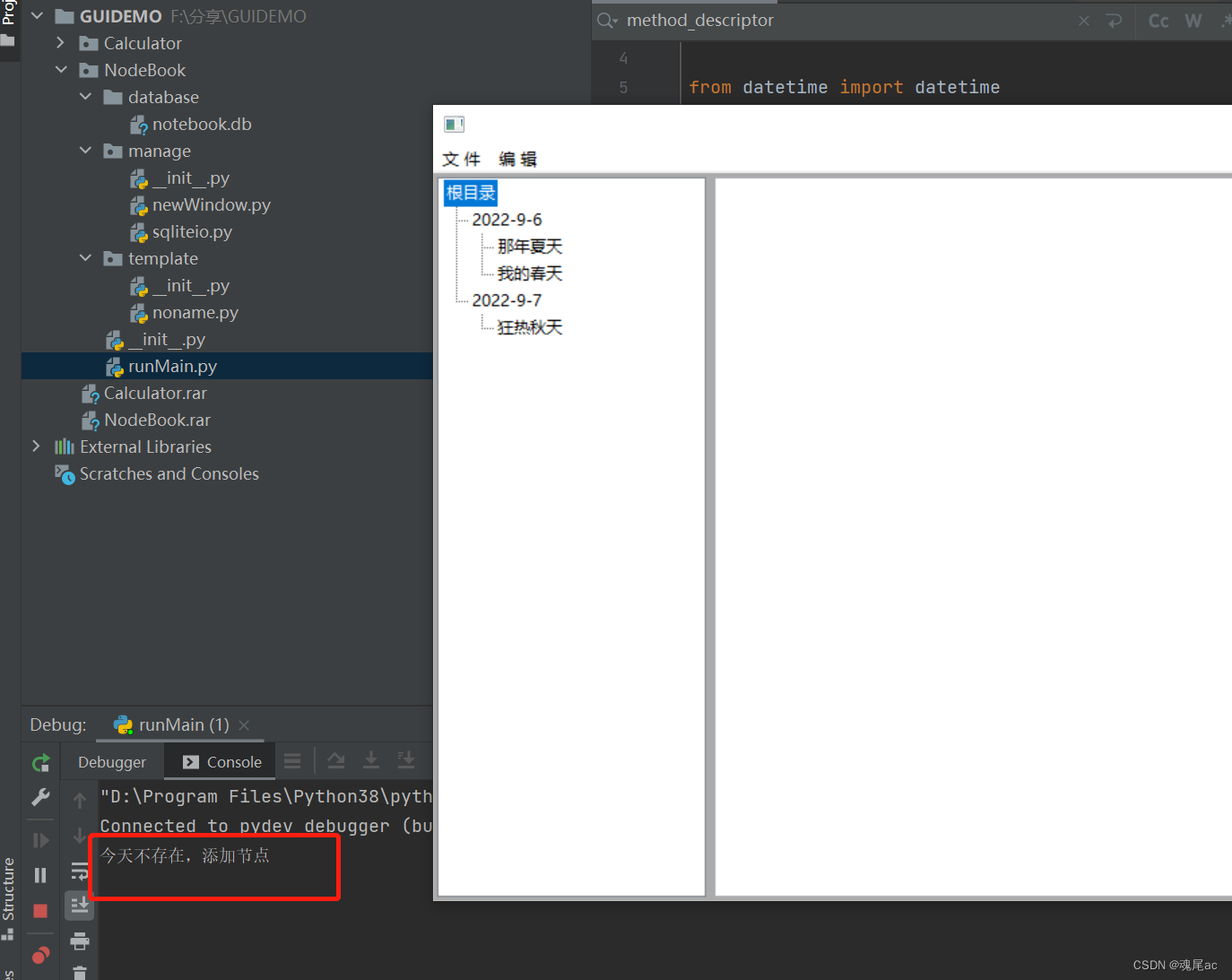This screenshot has width=1232, height=980.
Task: Show threads layout icon beside Console tab
Action: point(292,761)
